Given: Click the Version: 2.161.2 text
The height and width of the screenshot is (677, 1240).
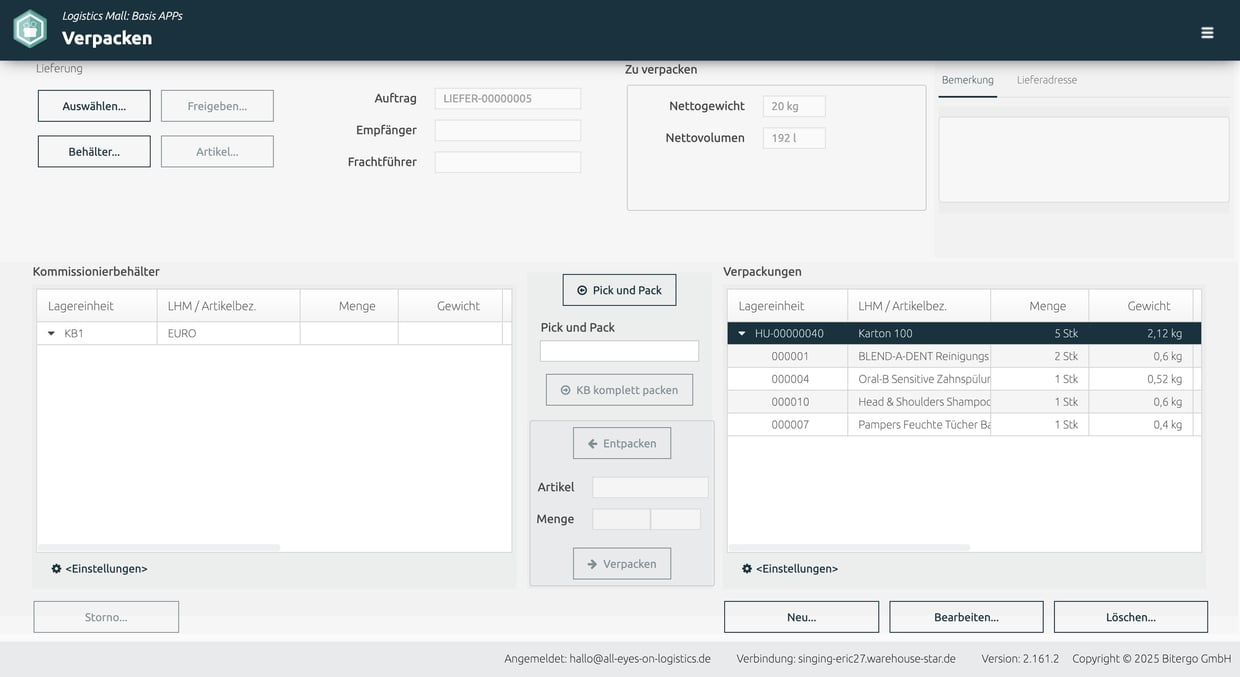Looking at the screenshot, I should (1020, 659).
